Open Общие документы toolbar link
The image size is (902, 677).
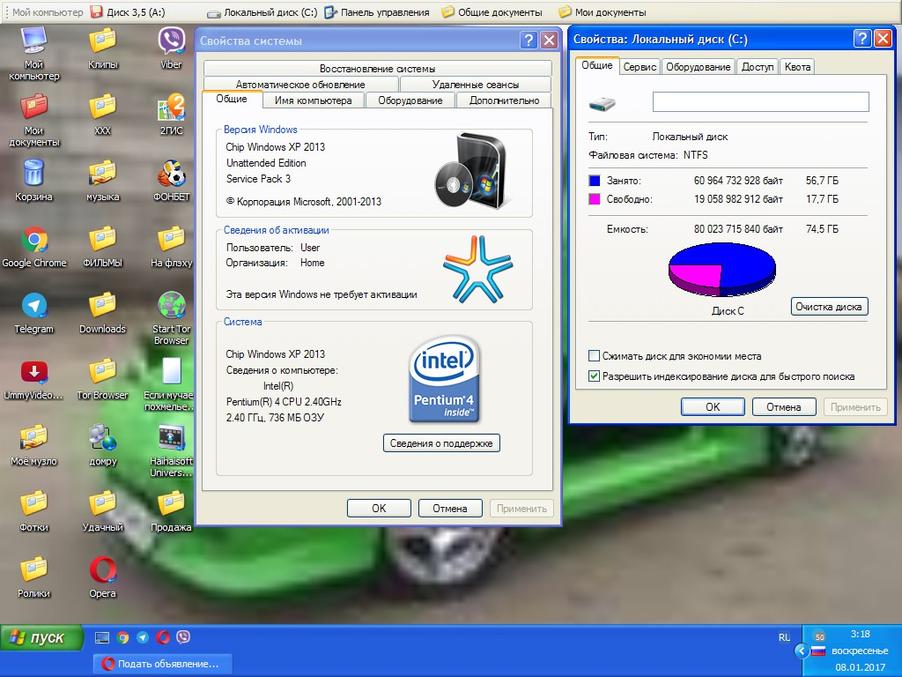[492, 12]
